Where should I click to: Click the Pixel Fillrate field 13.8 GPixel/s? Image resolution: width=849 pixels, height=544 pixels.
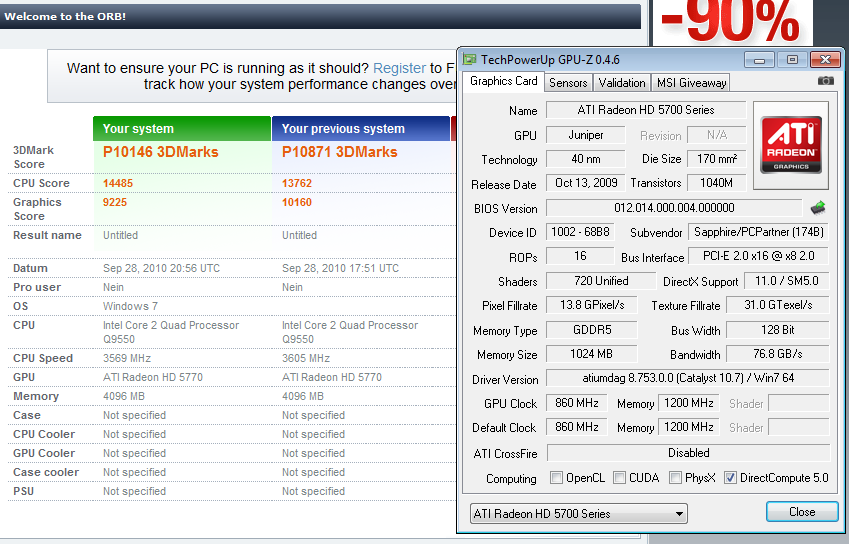pyautogui.click(x=592, y=305)
